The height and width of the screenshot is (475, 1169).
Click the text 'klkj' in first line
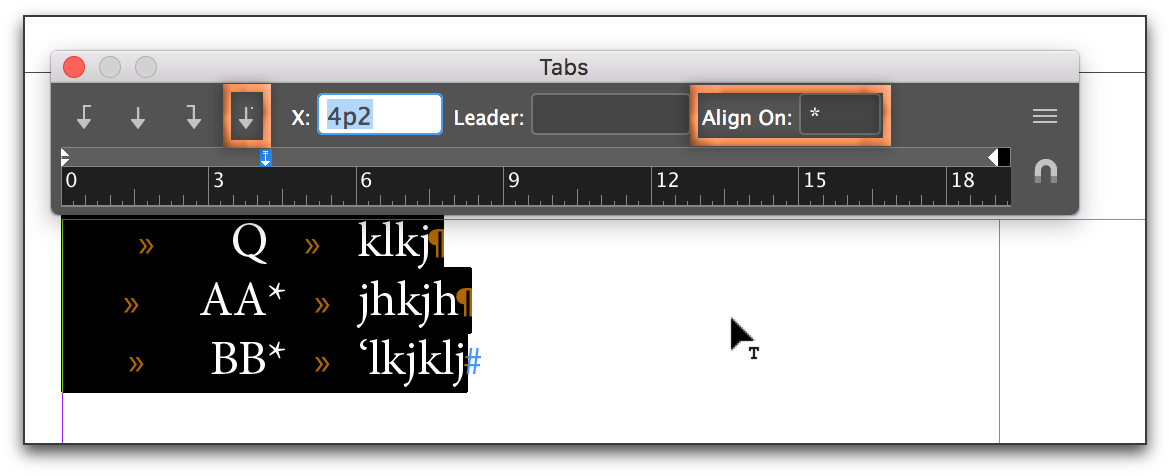(393, 243)
